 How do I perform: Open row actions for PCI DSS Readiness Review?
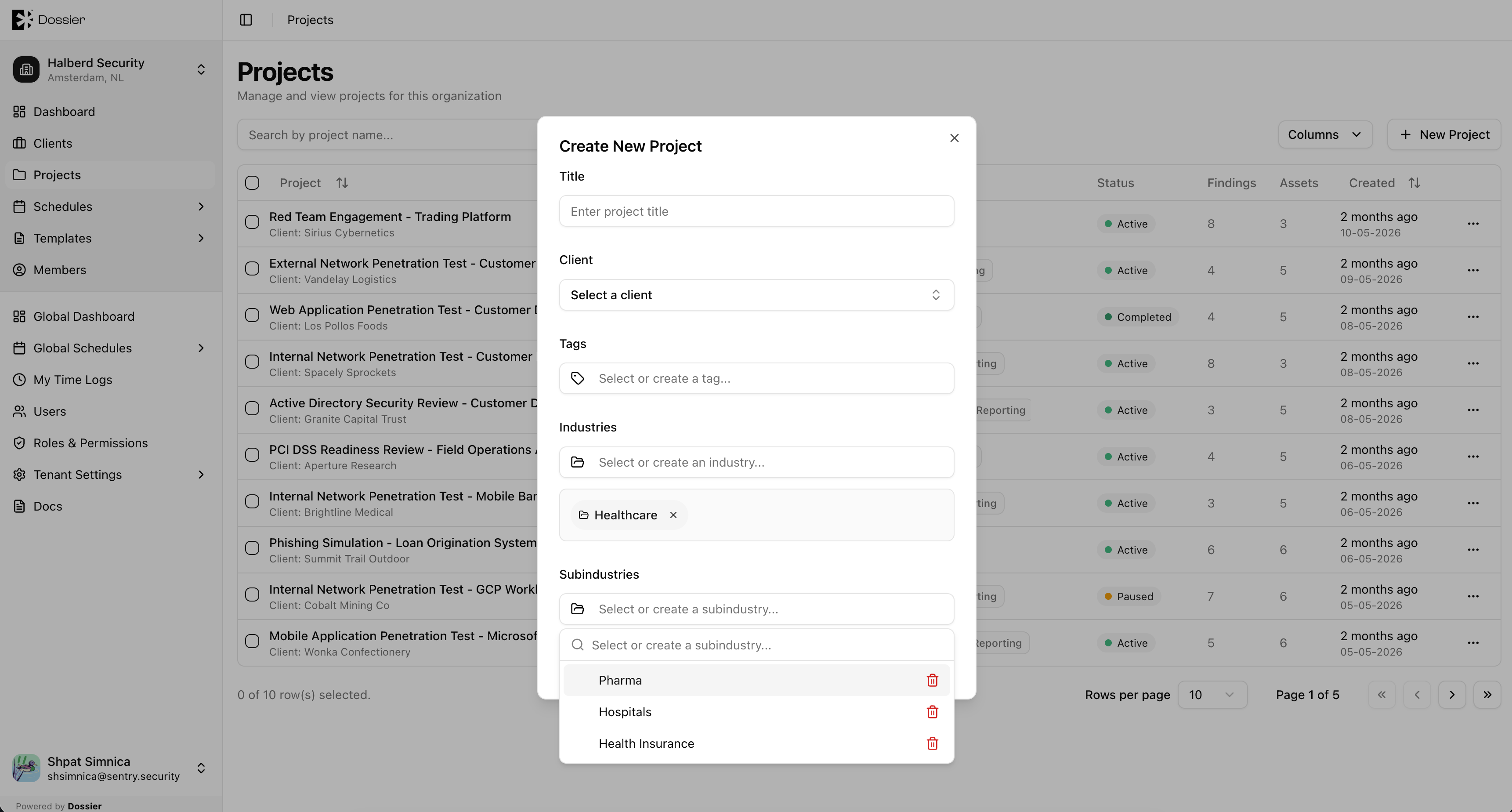click(x=1473, y=457)
